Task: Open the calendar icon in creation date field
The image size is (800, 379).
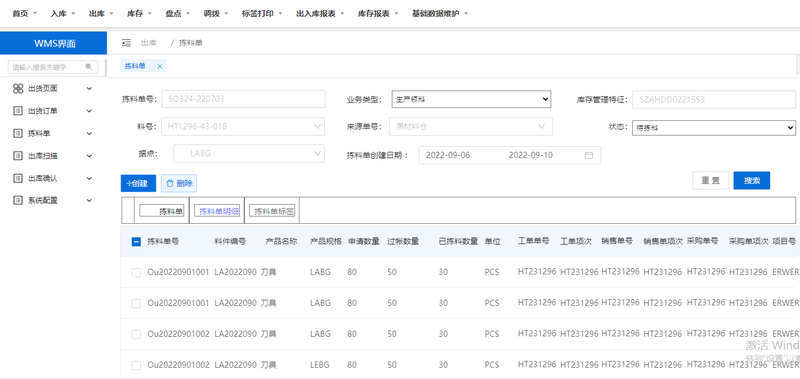Action: [x=589, y=155]
